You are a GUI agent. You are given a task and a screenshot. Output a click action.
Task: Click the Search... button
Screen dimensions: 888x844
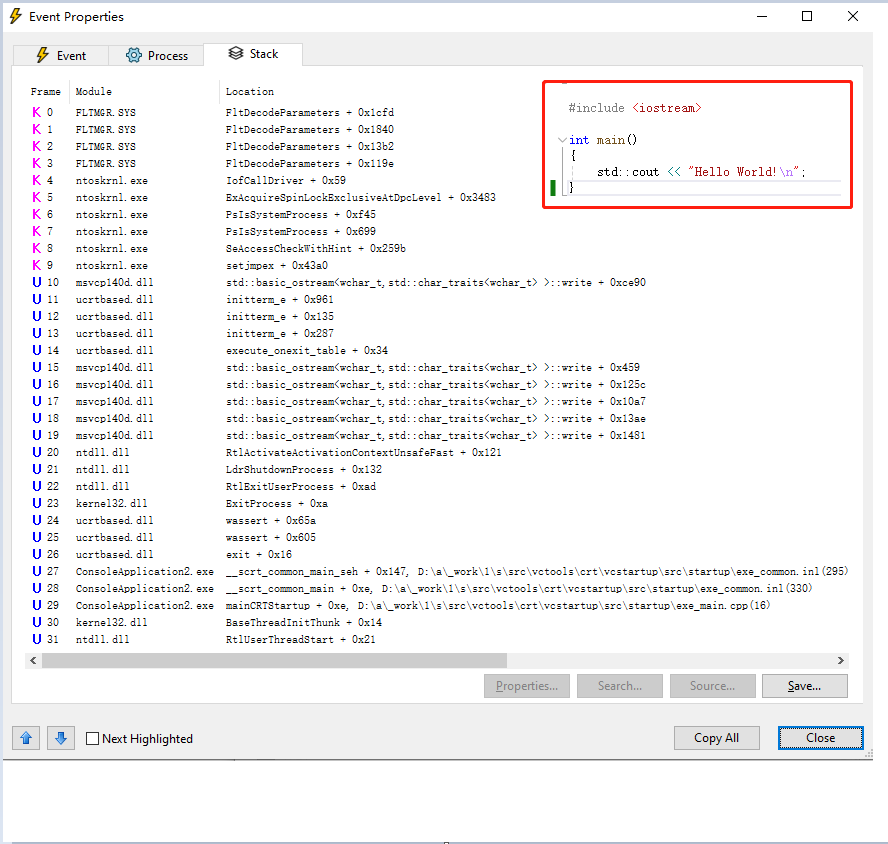point(620,686)
